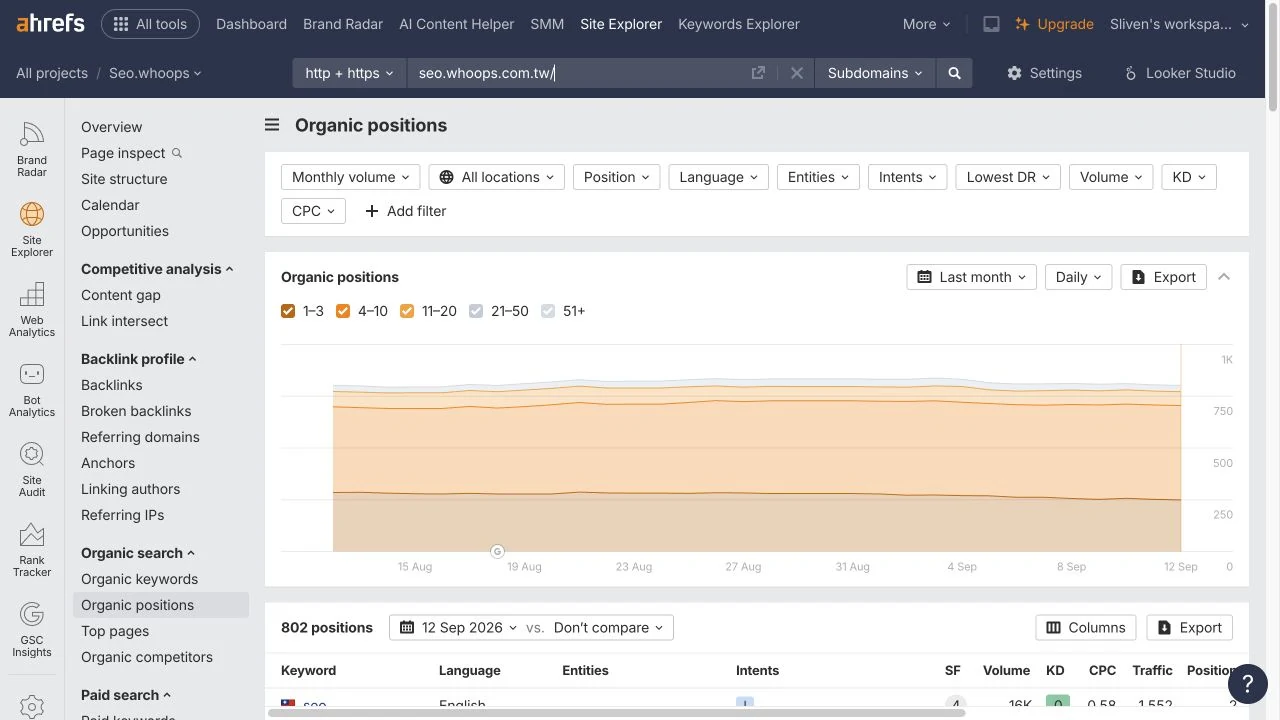
Task: Open Brand Radar in top menu
Action: coord(343,24)
